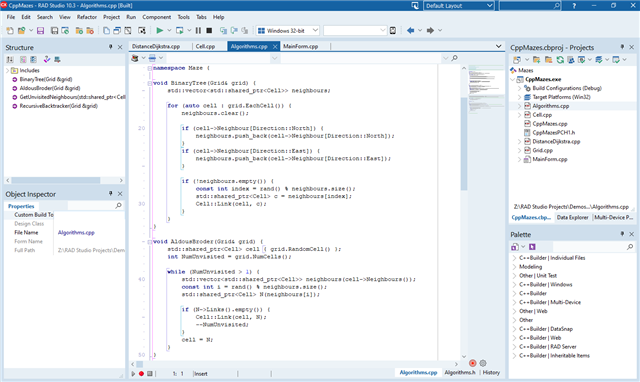640x382 pixels.
Task: Toggle the pushpin on the Projects panel
Action: (622, 47)
